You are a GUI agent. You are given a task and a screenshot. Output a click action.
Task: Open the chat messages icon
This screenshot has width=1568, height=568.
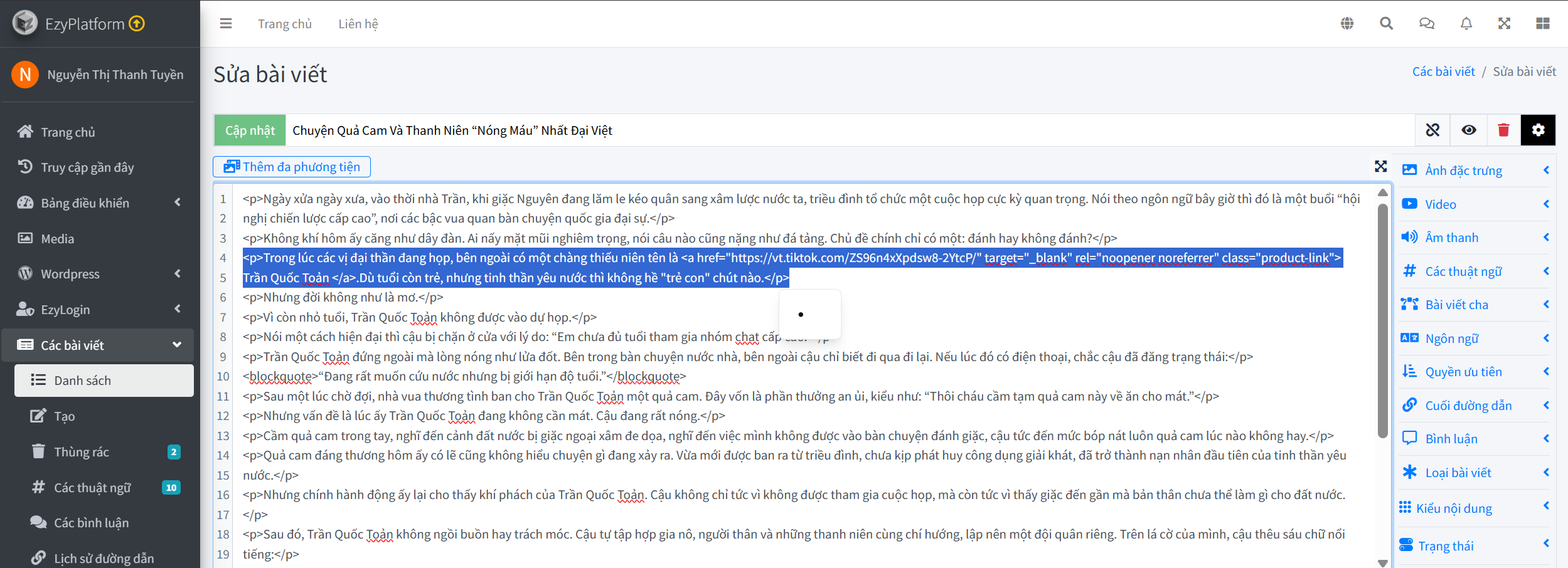pos(1426,24)
